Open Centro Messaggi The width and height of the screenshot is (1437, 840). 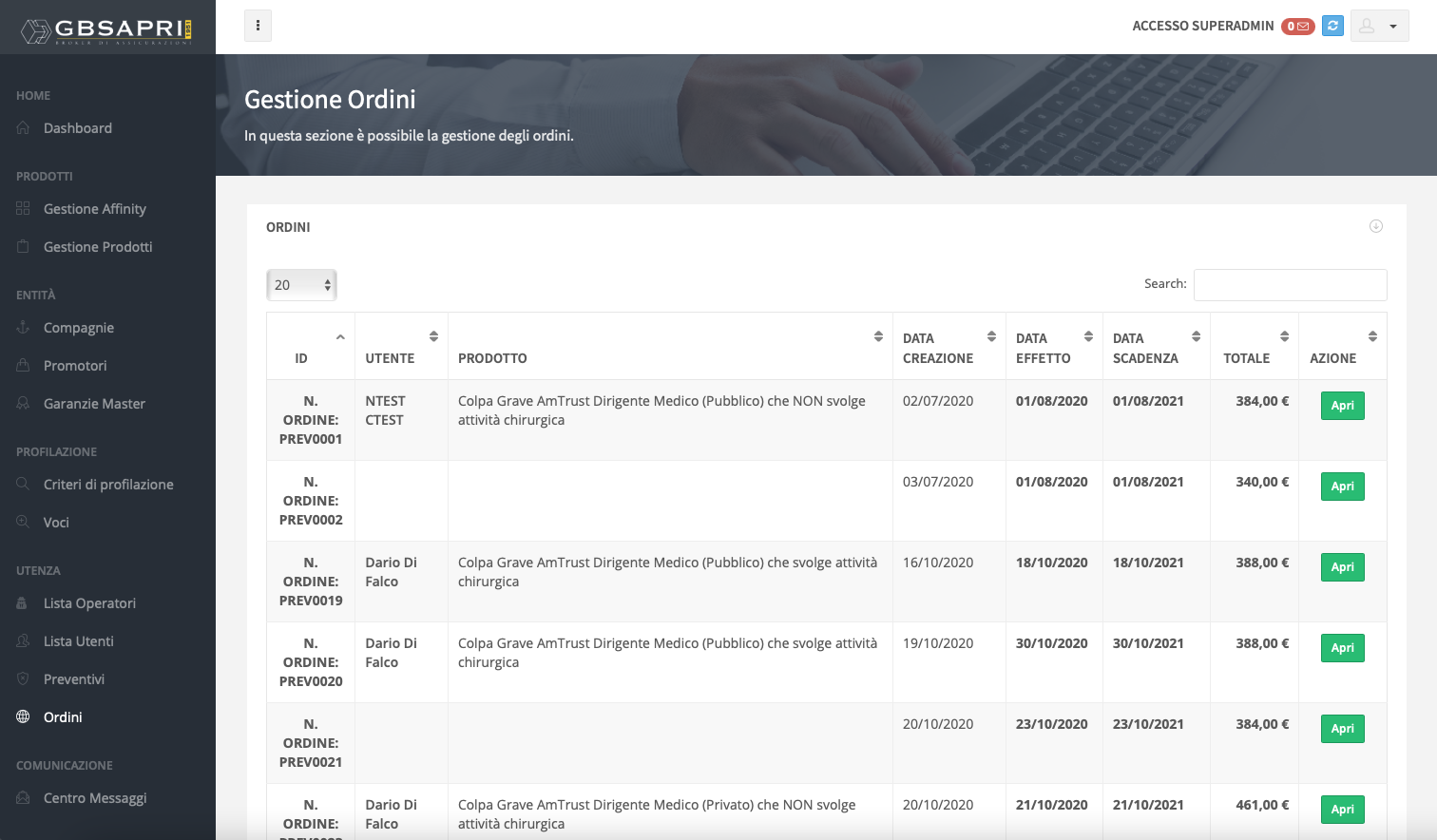pos(95,797)
